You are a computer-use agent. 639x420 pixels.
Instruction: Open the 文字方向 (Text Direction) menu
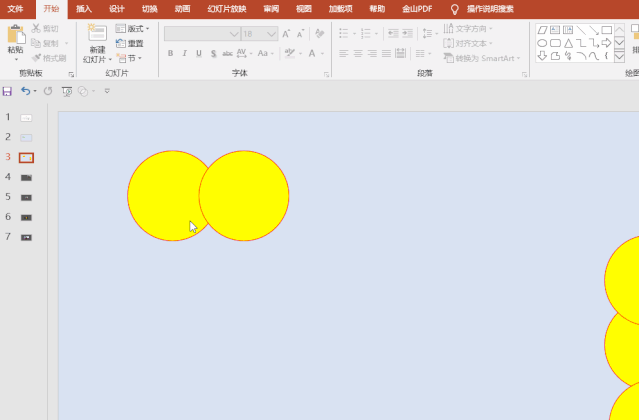click(468, 29)
